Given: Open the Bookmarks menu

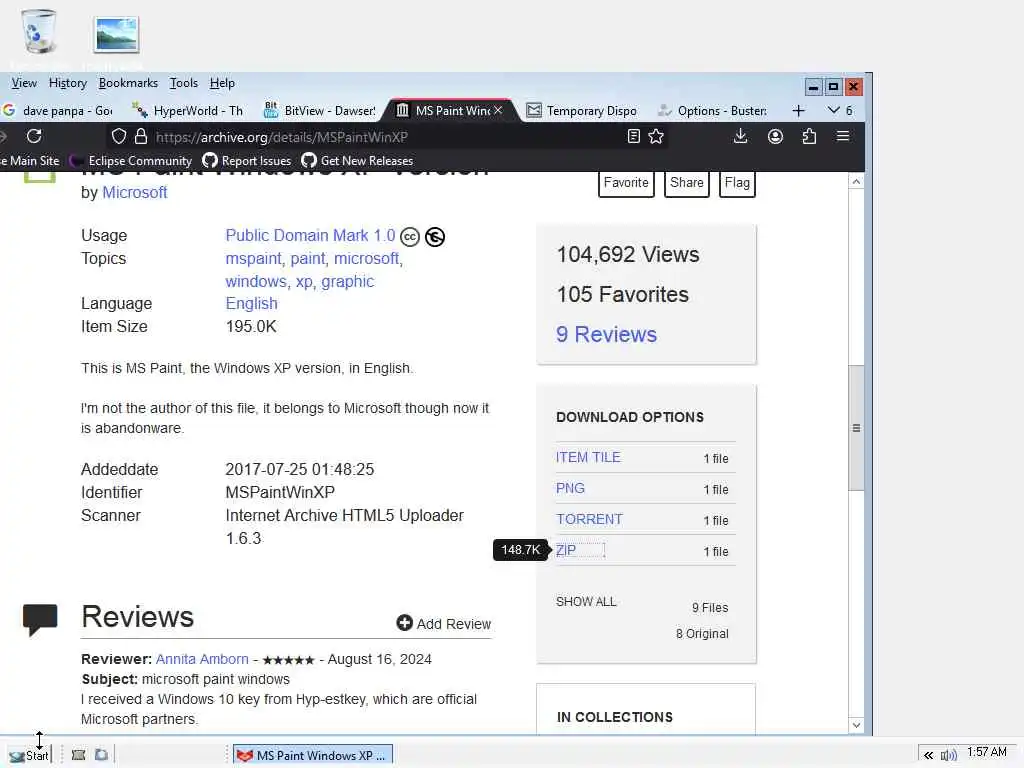Looking at the screenshot, I should pos(128,83).
